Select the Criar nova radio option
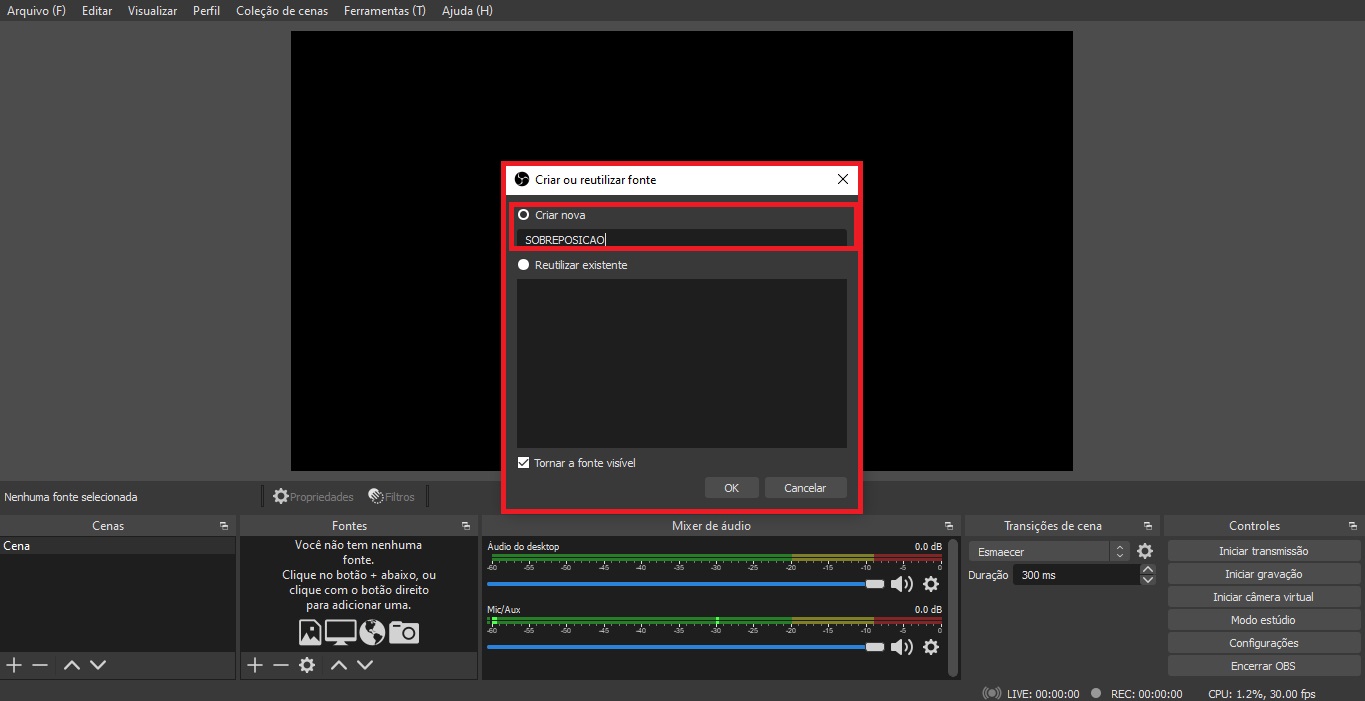This screenshot has width=1365, height=701. tap(523, 215)
